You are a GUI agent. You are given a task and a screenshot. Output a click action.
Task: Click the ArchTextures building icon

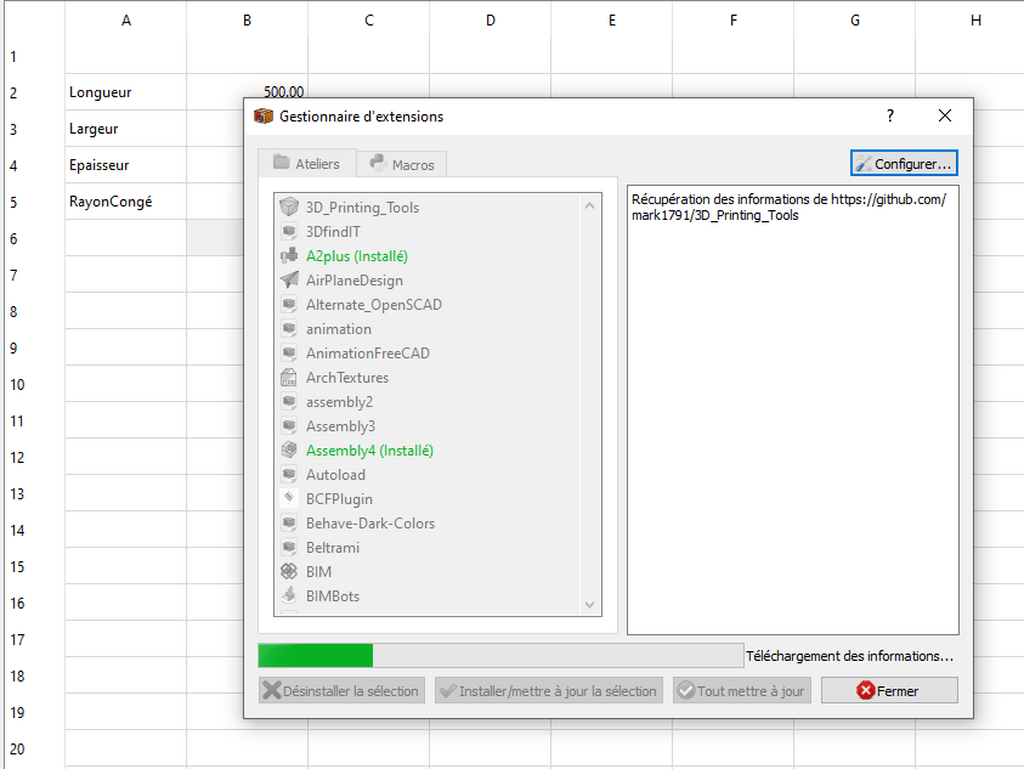point(289,377)
